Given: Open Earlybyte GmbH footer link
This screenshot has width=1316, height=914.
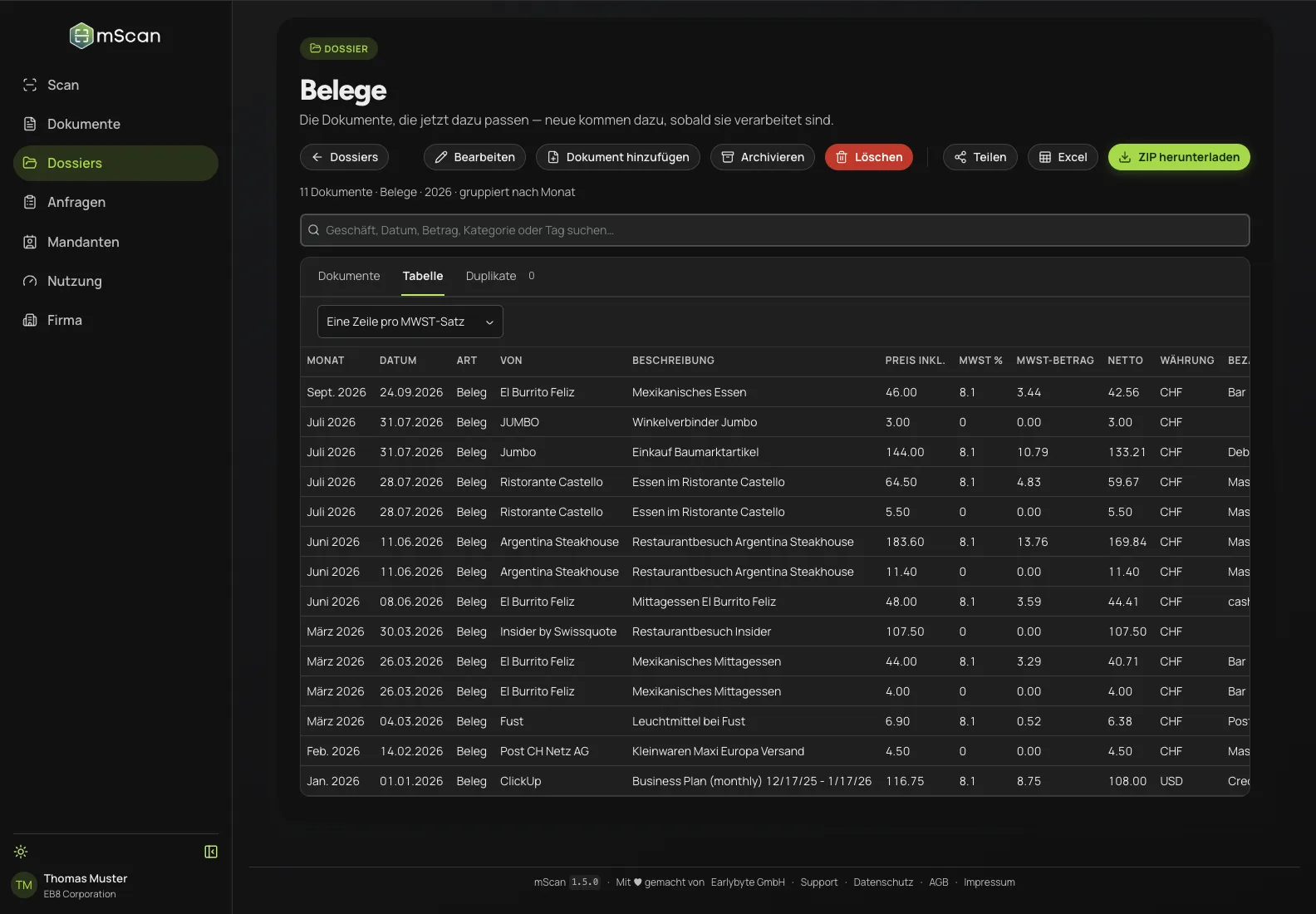Looking at the screenshot, I should point(748,882).
